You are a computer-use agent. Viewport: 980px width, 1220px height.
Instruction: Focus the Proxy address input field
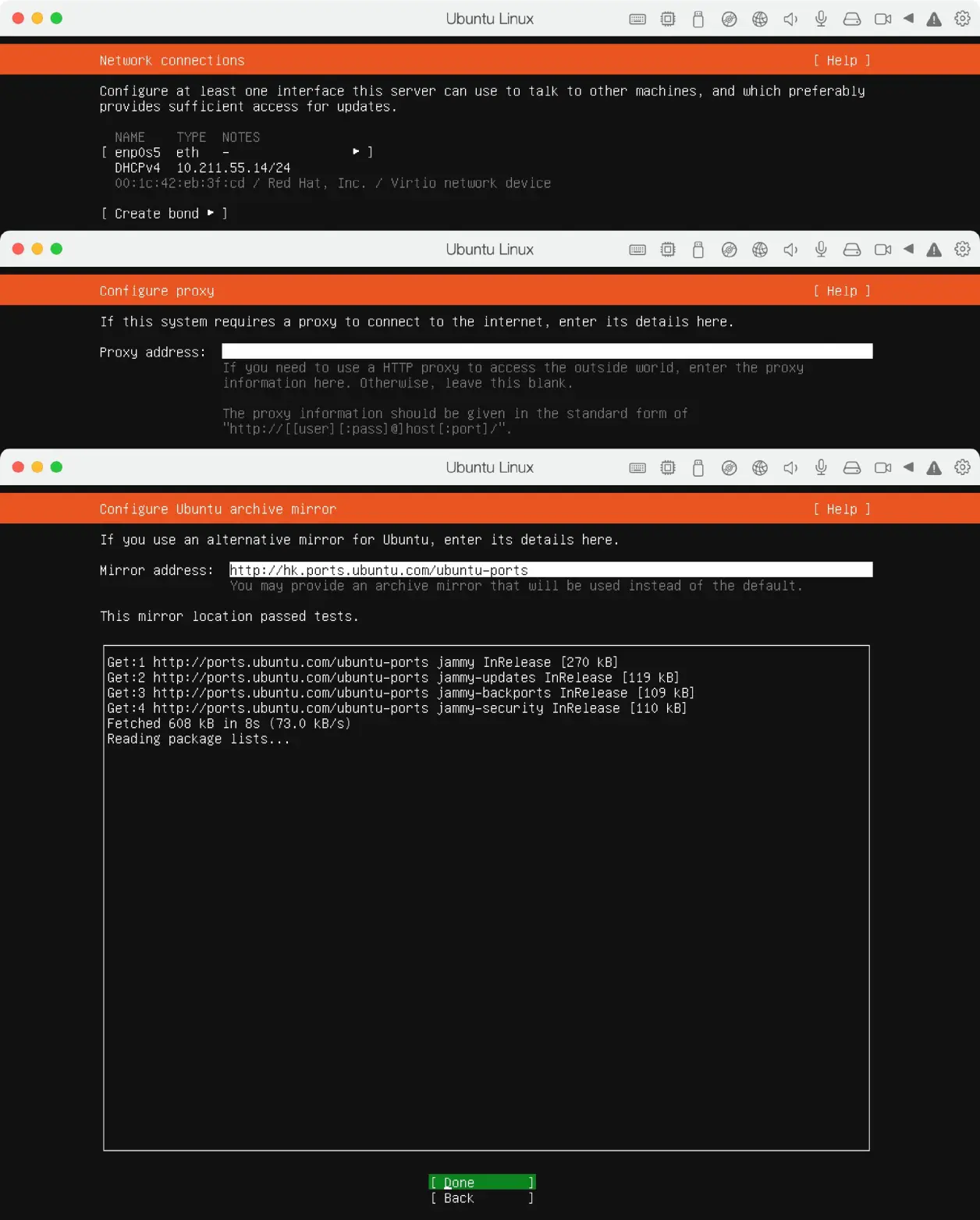pos(547,352)
